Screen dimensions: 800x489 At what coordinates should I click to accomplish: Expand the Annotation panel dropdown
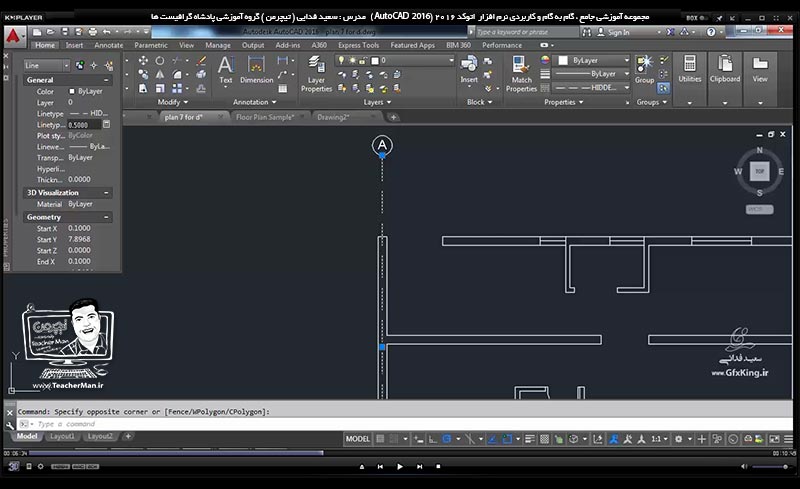(x=254, y=102)
